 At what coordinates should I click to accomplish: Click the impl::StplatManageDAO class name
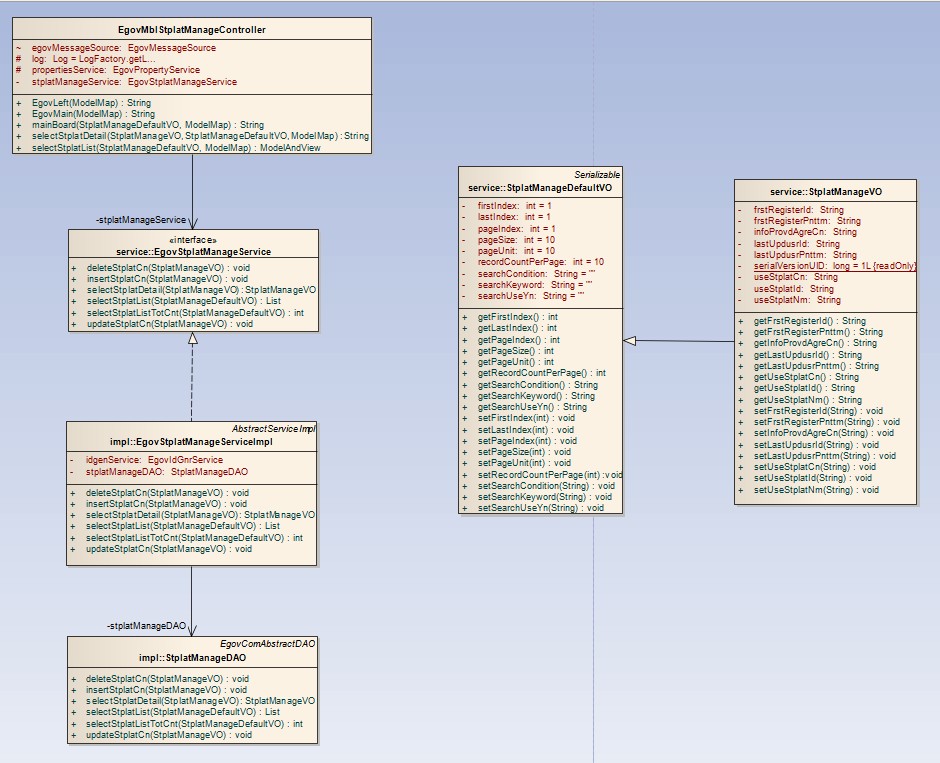[x=192, y=658]
